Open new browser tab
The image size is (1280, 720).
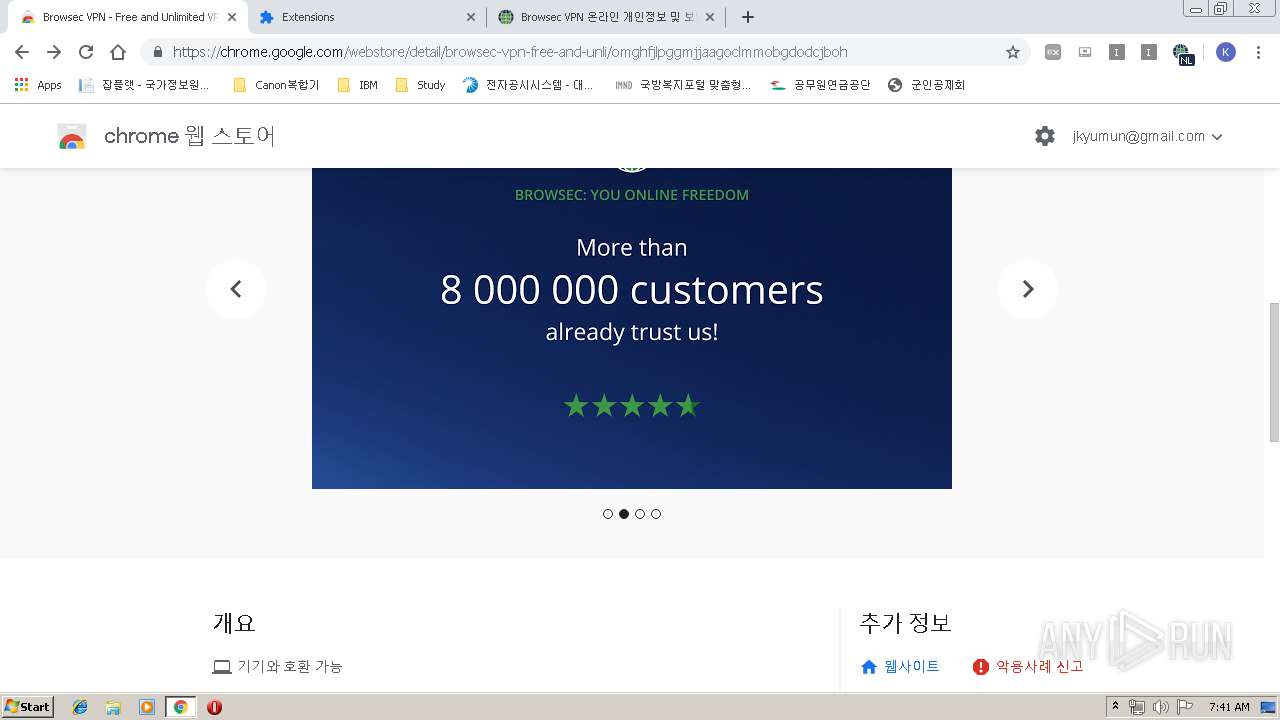click(748, 17)
